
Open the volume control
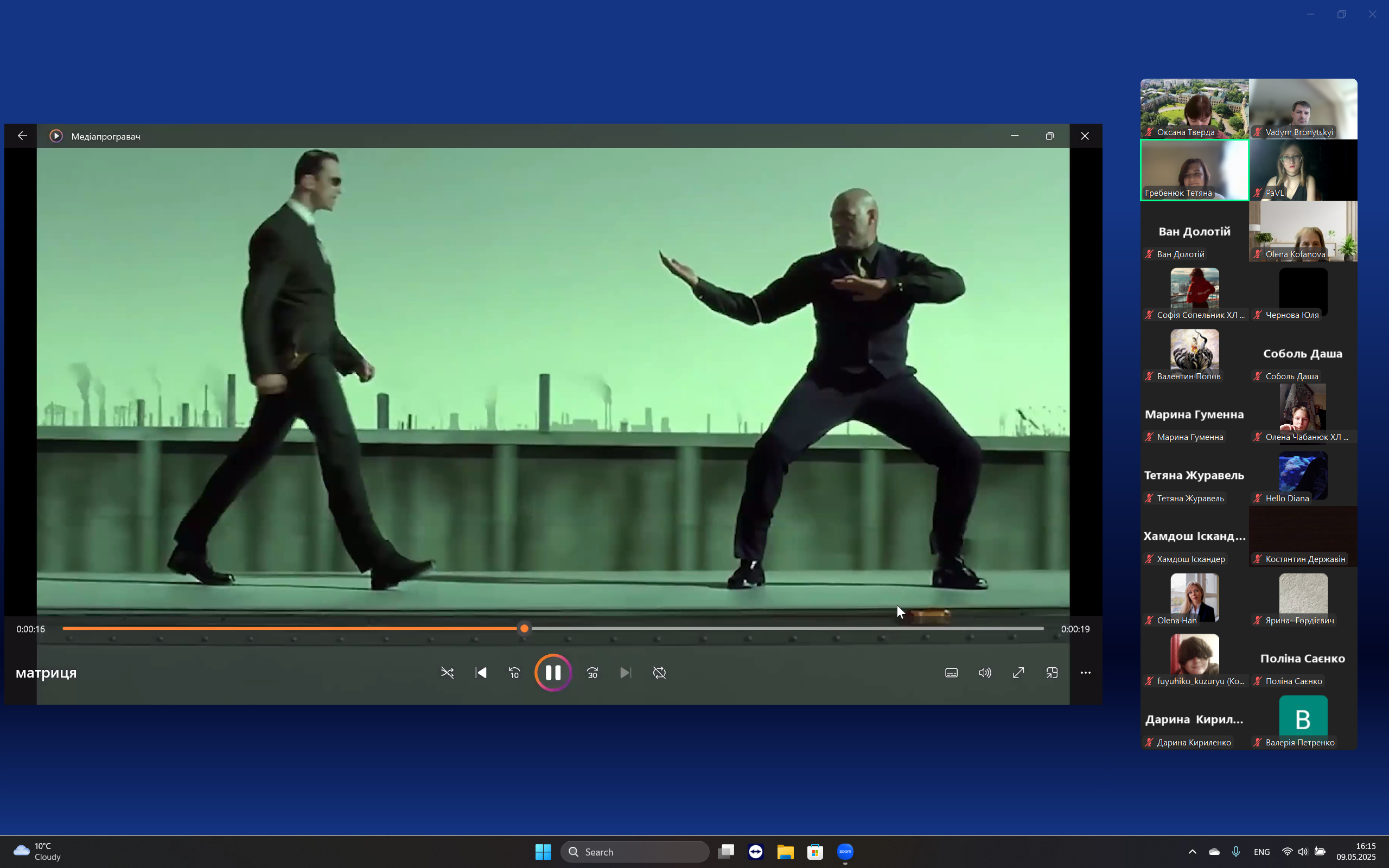coord(985,673)
